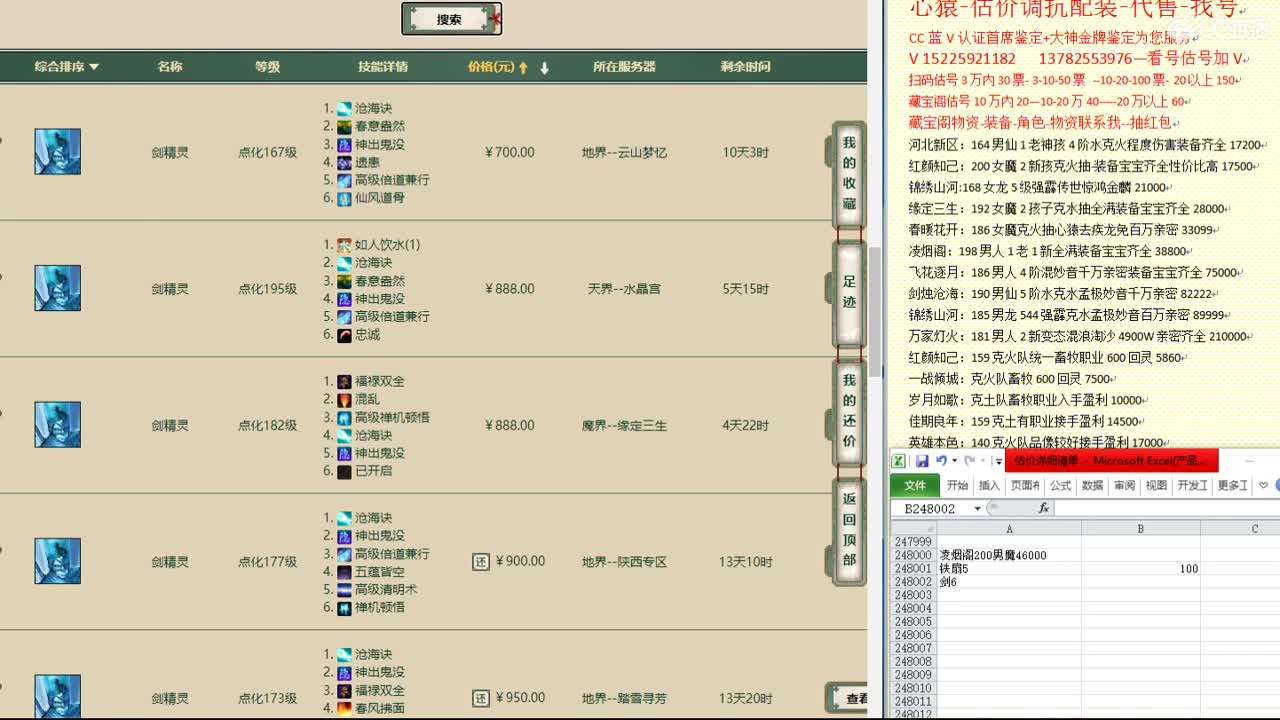Click the 沧海诀 skill icon in the ¥700.00 row
1280x720 pixels.
point(344,108)
